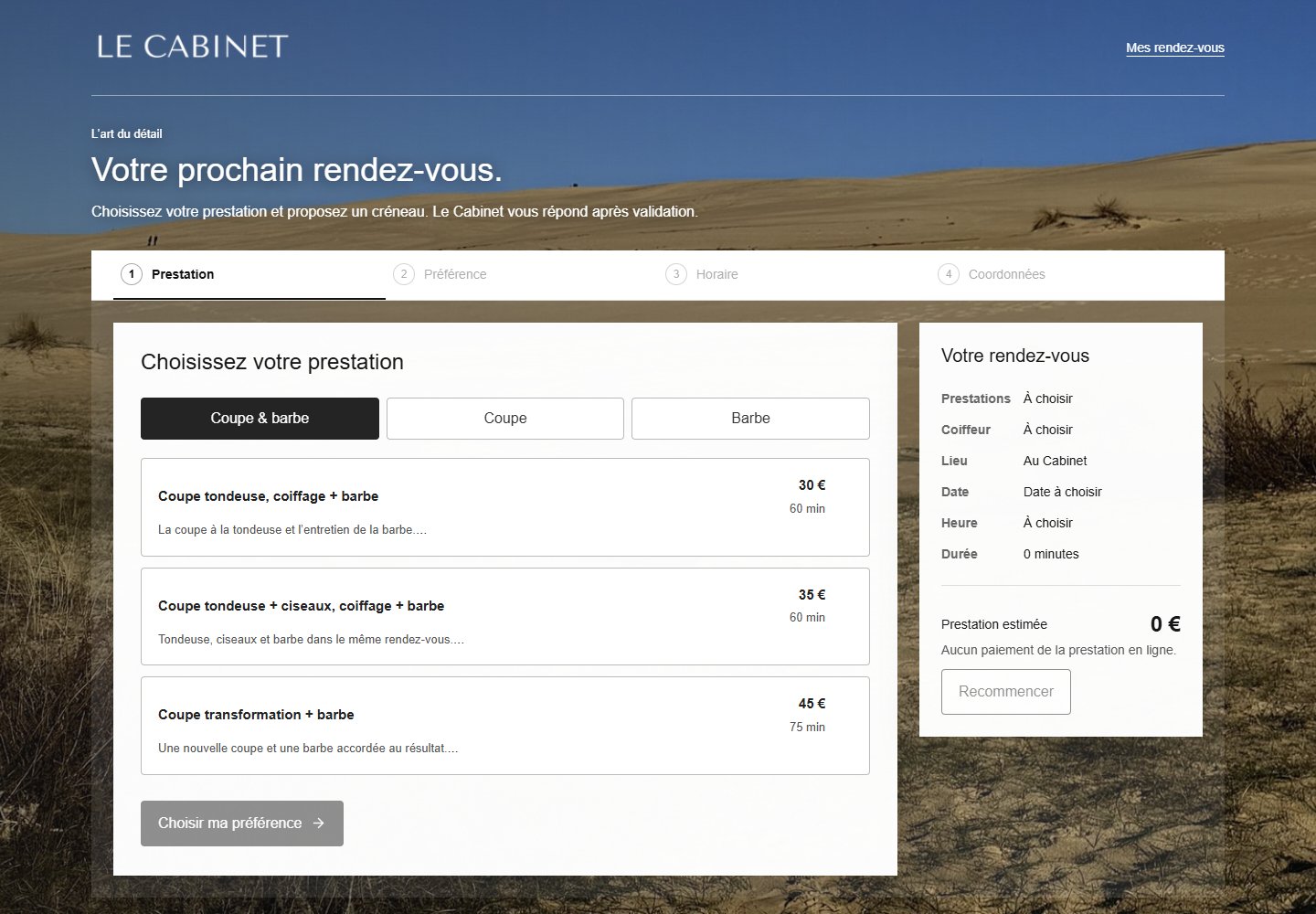The image size is (1316, 914).
Task: Click the 35 € price
Action: coord(812,595)
